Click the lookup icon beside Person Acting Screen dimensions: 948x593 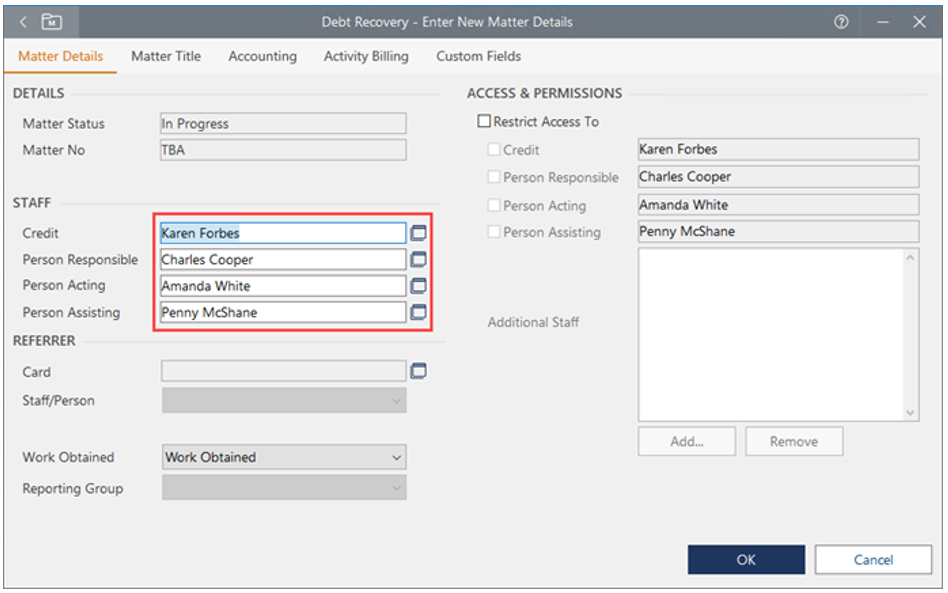419,286
